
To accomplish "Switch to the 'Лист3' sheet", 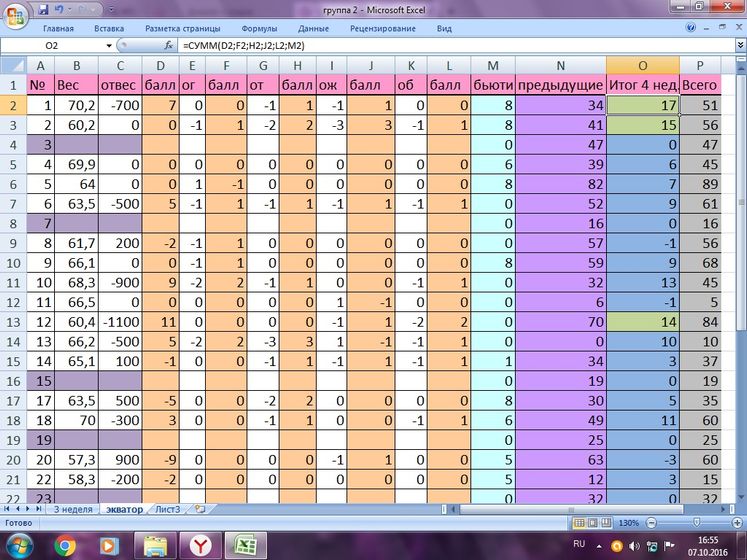I will click(168, 509).
